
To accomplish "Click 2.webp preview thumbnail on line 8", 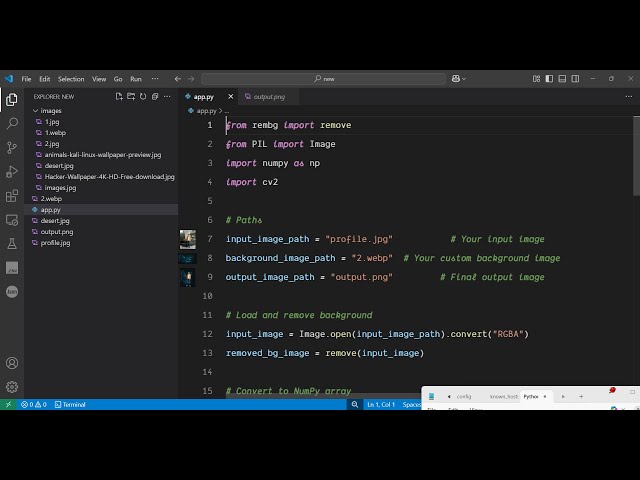I will pyautogui.click(x=188, y=258).
